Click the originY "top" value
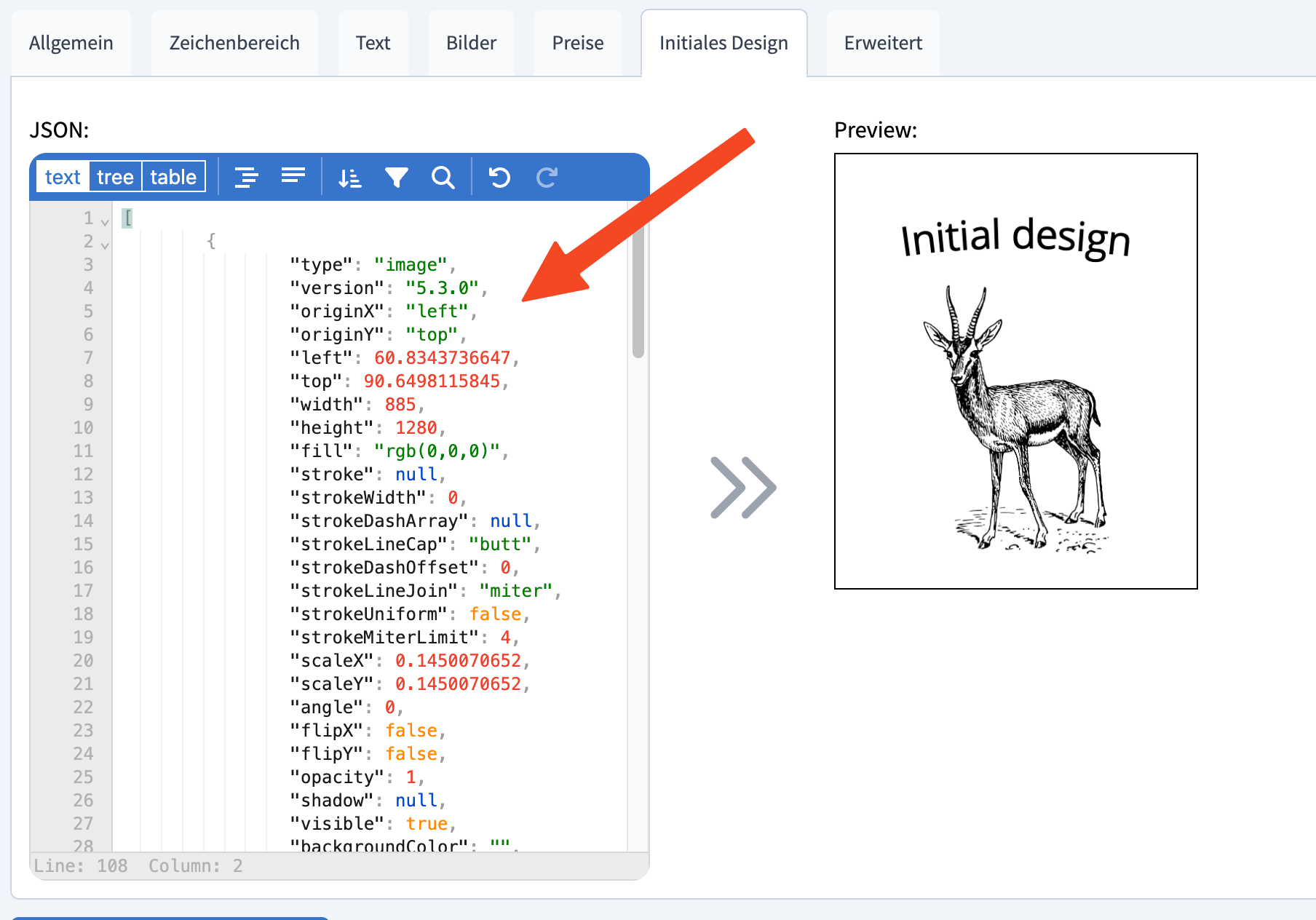The image size is (1316, 920). tap(432, 335)
